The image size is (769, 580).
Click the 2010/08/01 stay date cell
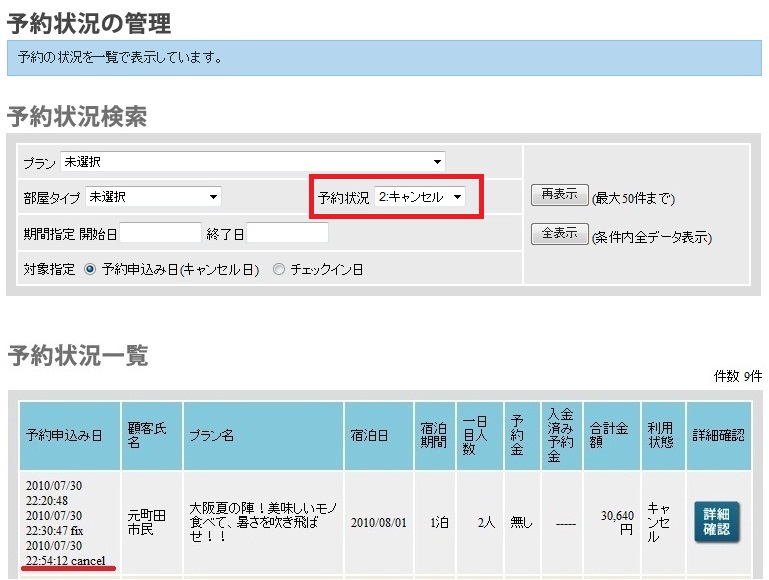379,522
